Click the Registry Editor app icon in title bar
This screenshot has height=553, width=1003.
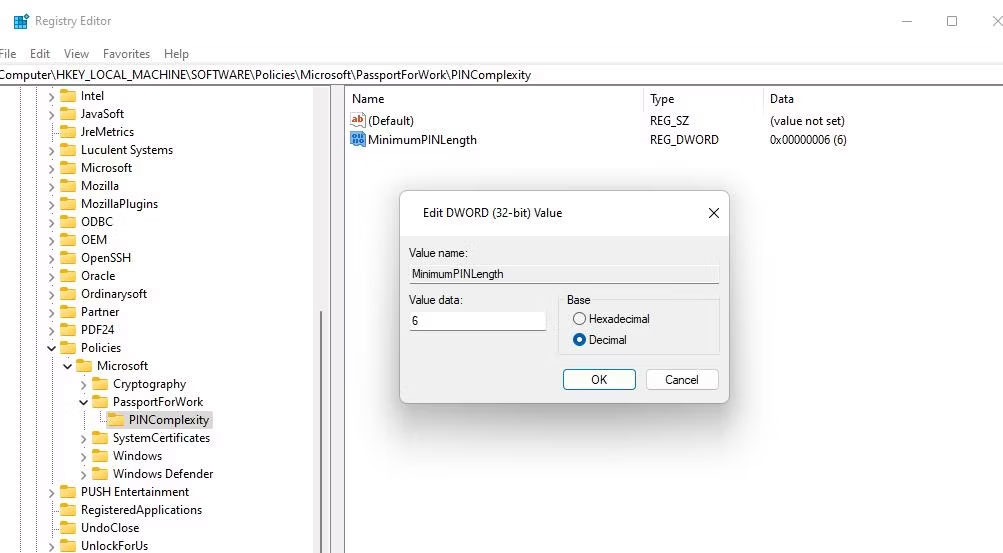point(20,21)
